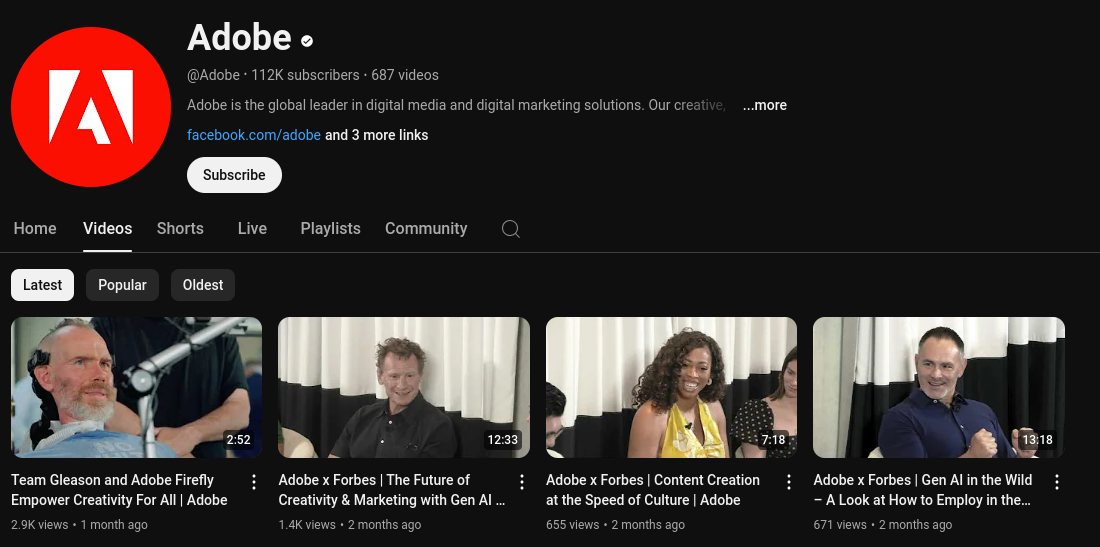This screenshot has height=547, width=1100.
Task: Sort videos by Oldest
Action: (x=203, y=285)
